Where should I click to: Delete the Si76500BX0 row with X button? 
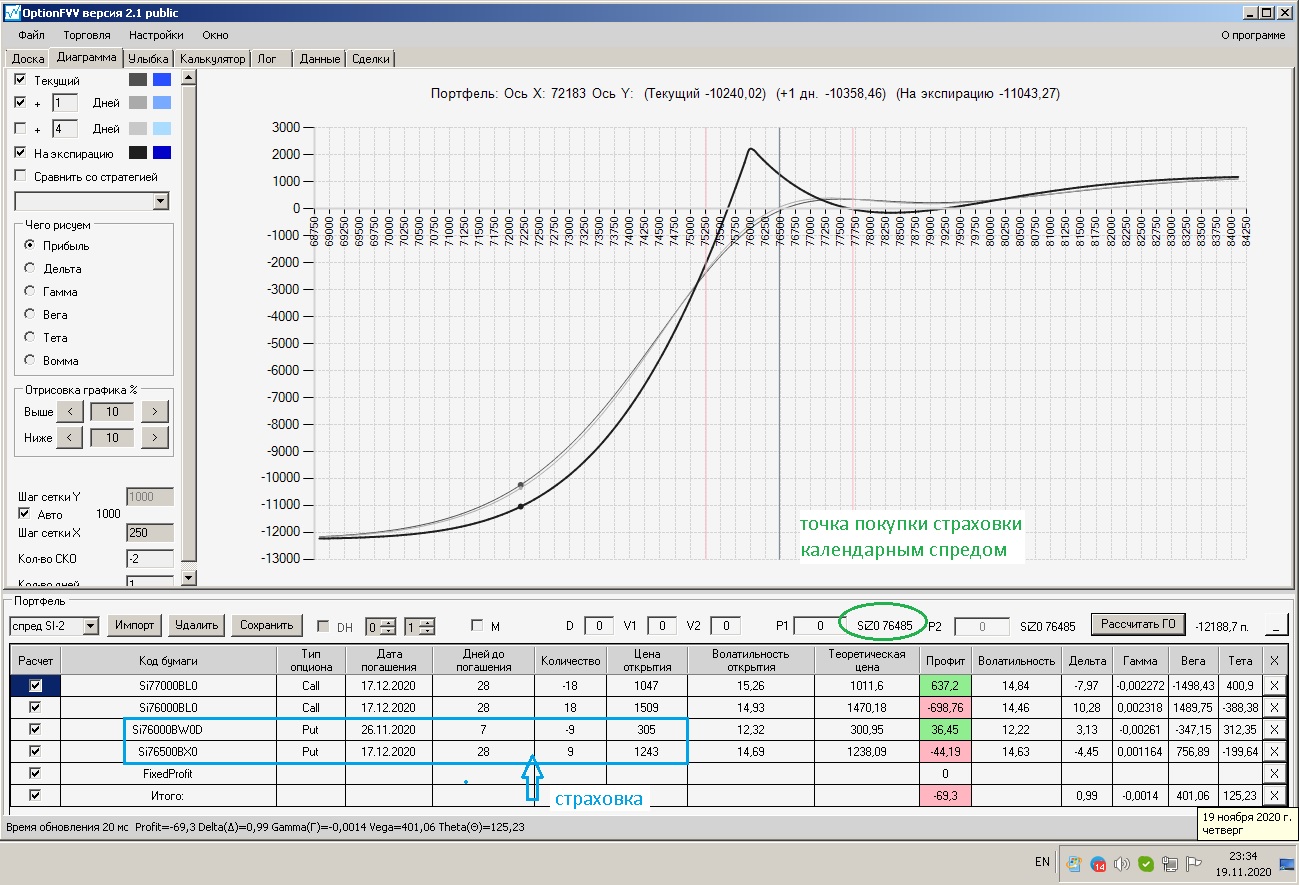[1273, 752]
